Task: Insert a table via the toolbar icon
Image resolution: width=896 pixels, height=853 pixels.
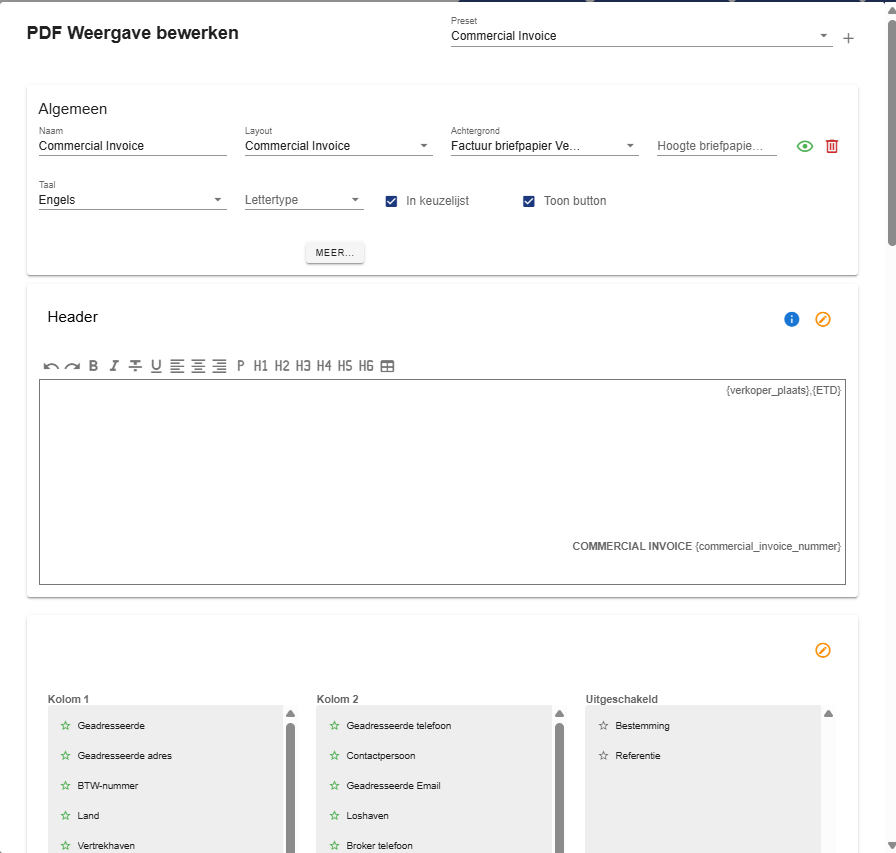Action: [x=387, y=366]
